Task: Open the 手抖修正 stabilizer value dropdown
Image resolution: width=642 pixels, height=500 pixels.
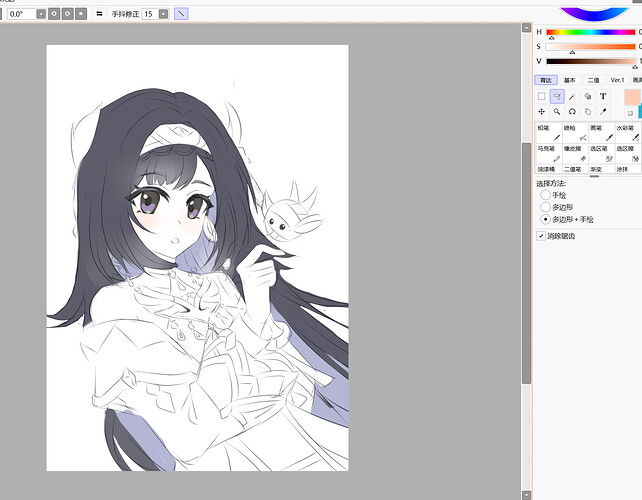Action: click(163, 14)
